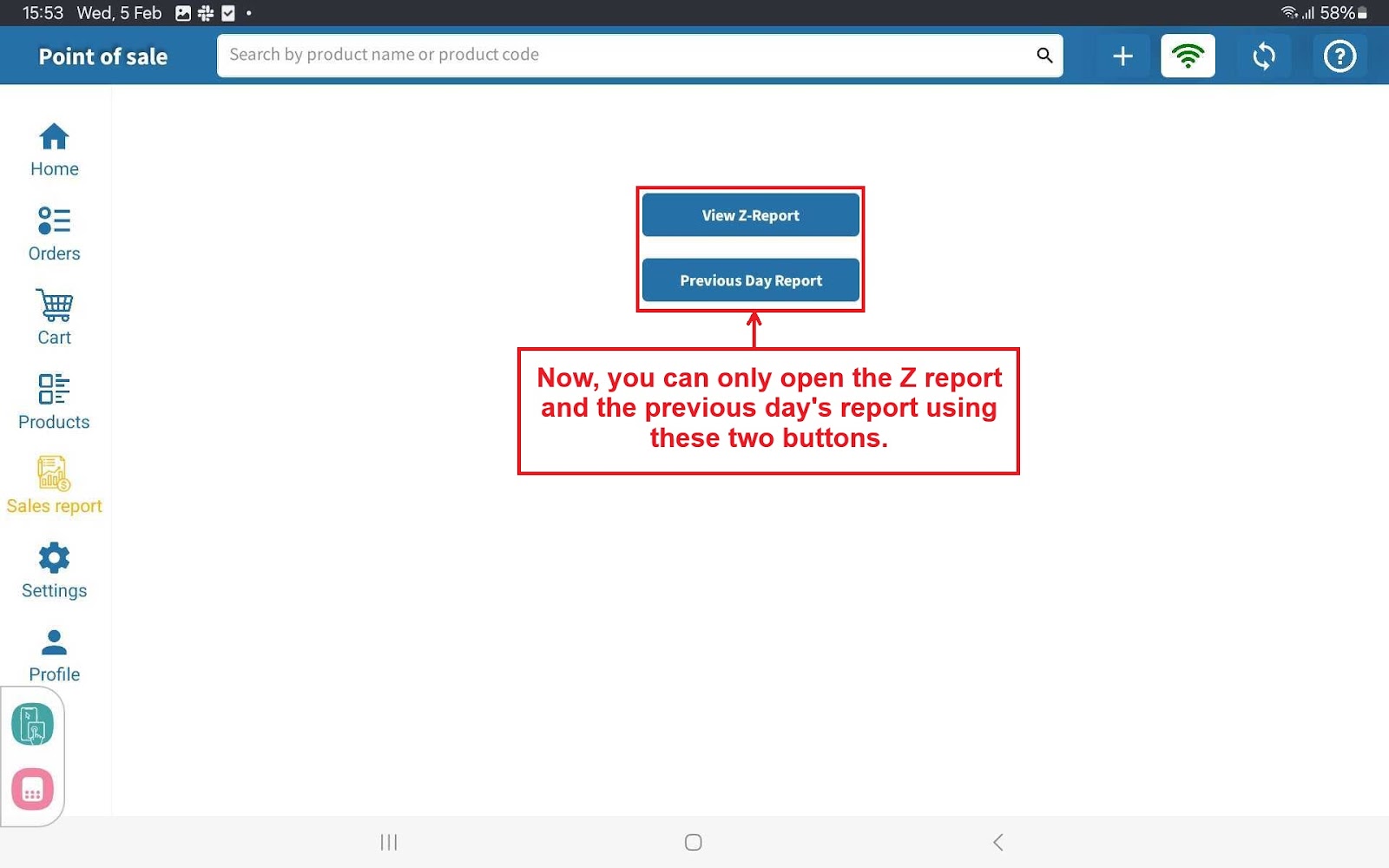
Task: Tap the teal floating app shortcut
Action: coord(33,724)
